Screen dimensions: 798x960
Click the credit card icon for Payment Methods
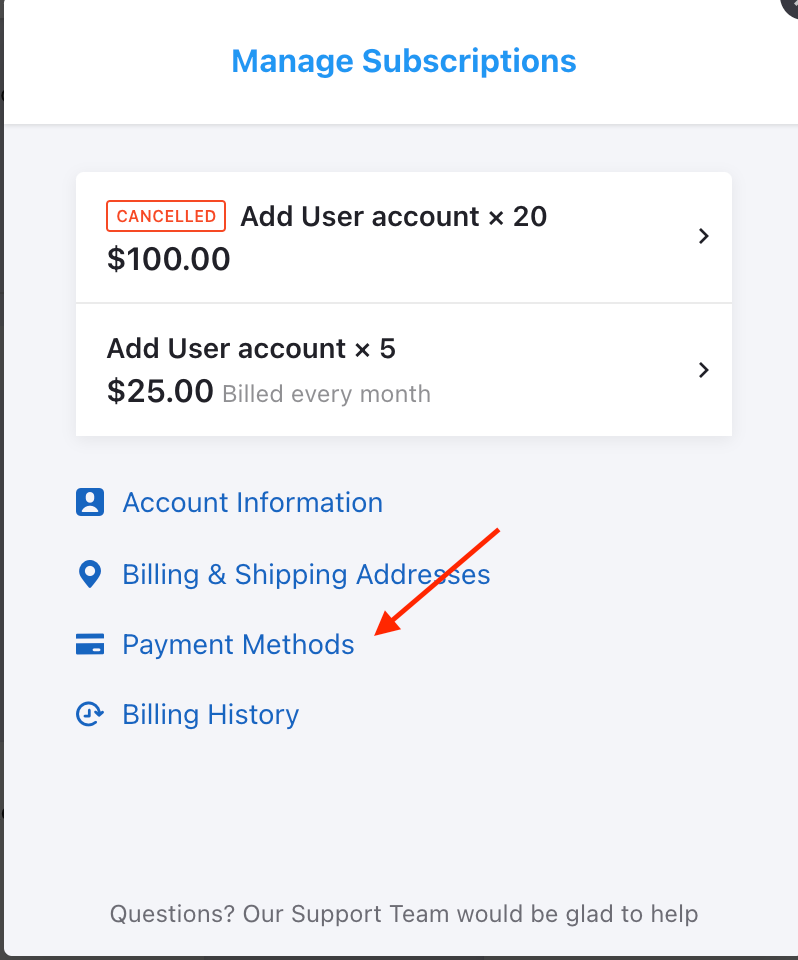90,644
